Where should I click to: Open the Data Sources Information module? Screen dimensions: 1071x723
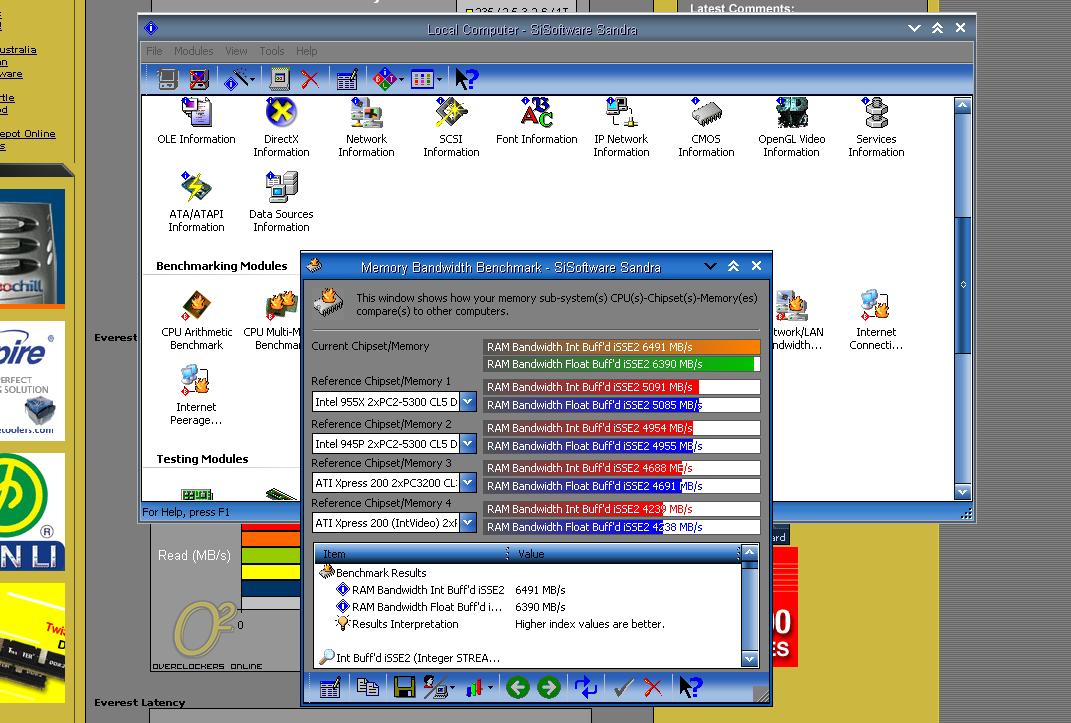tap(281, 203)
